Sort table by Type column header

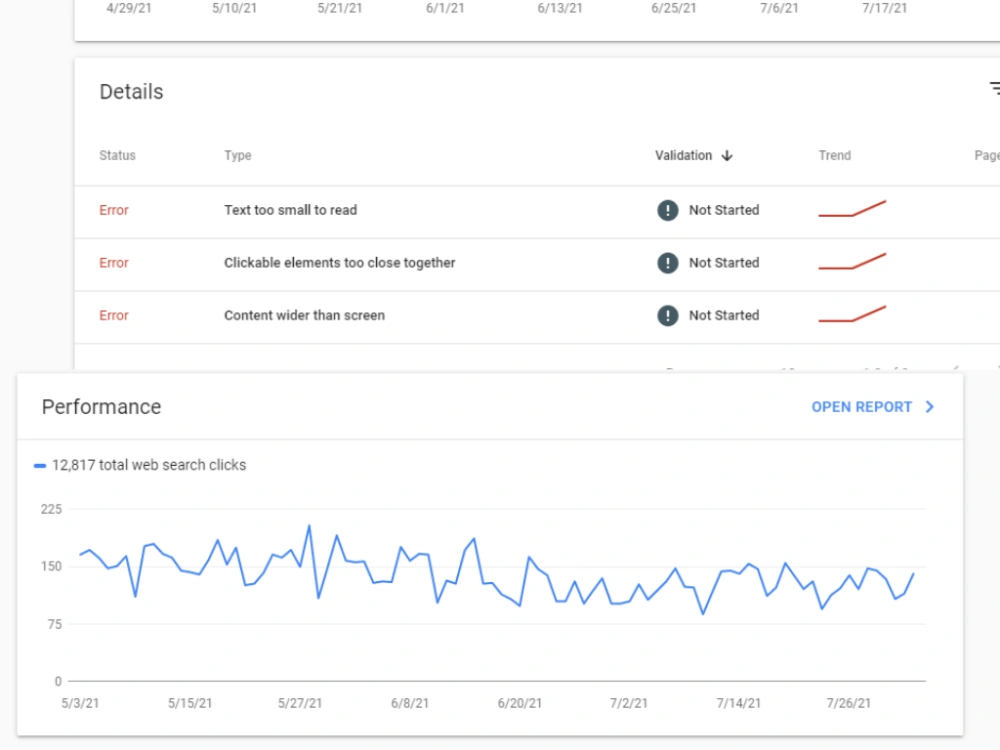click(237, 156)
